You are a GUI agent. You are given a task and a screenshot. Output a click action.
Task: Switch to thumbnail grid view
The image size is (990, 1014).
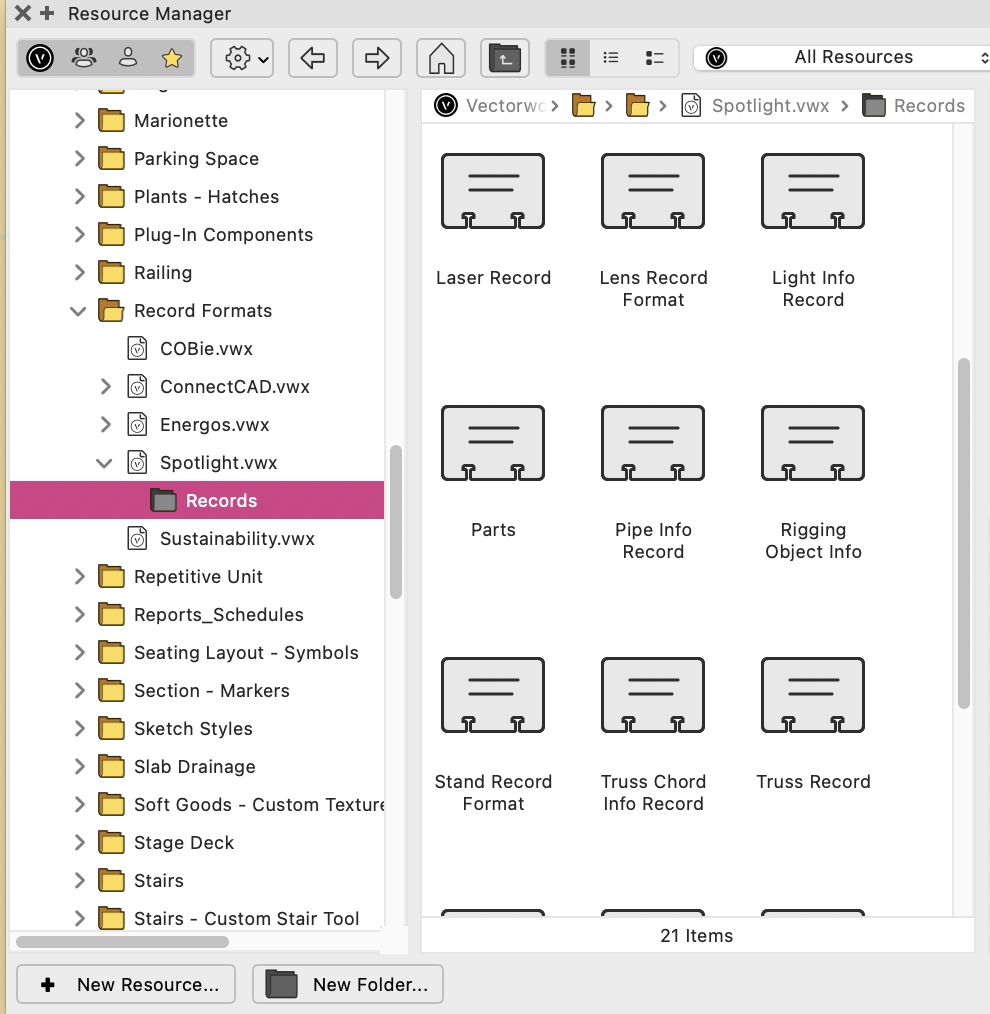pyautogui.click(x=568, y=58)
